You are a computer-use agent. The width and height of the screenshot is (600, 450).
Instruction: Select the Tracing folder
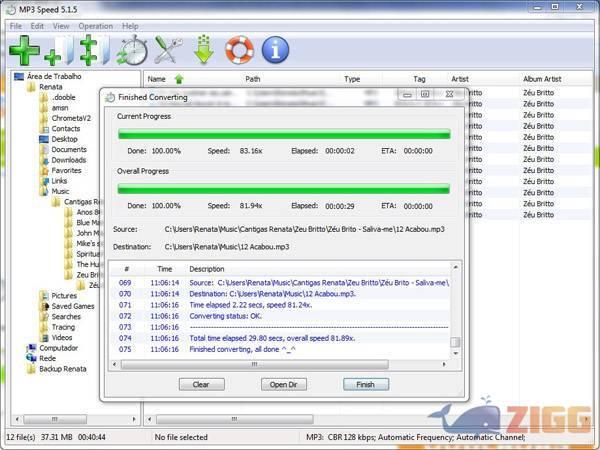point(57,327)
